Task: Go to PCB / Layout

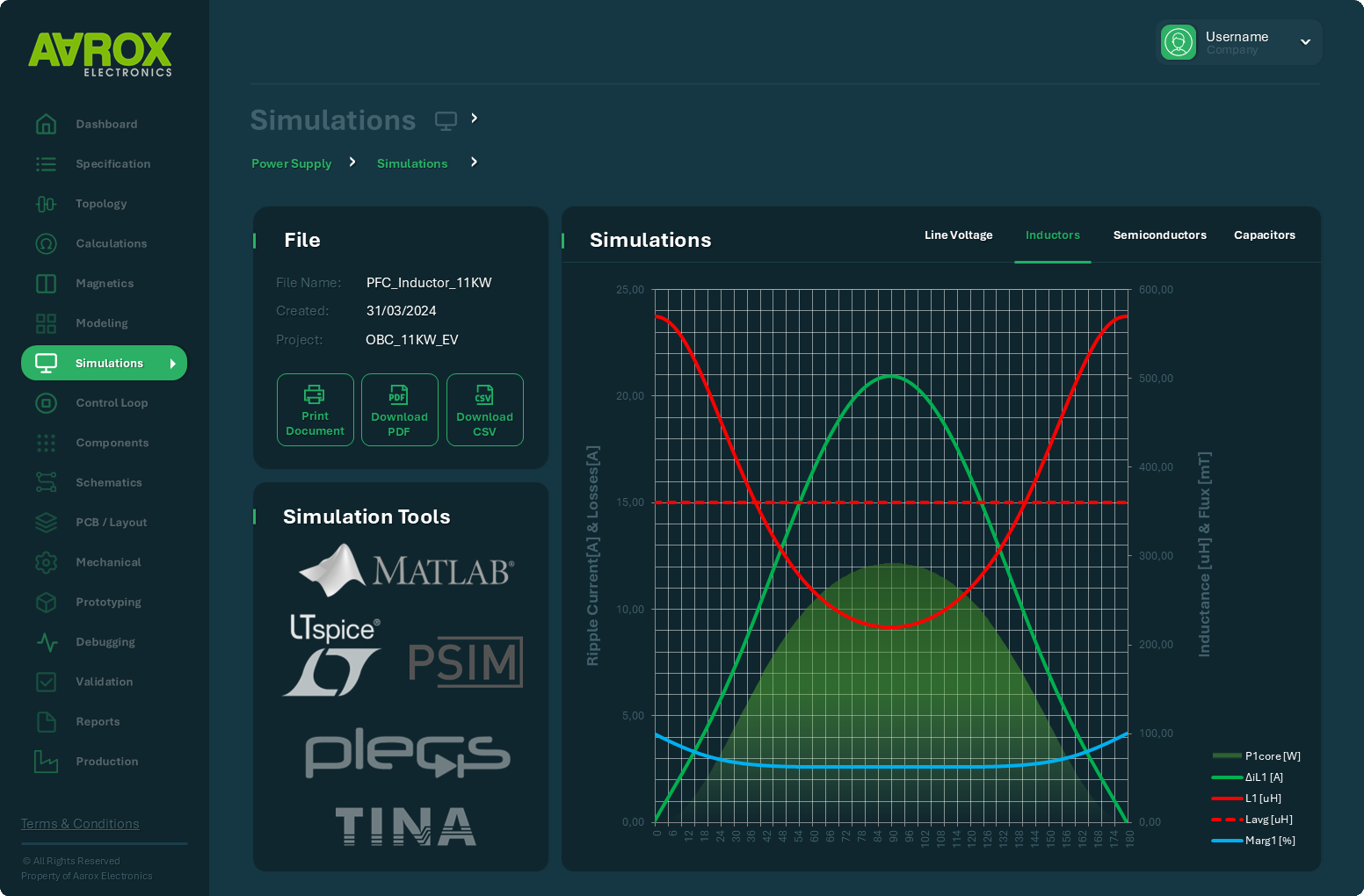Action: pos(112,522)
